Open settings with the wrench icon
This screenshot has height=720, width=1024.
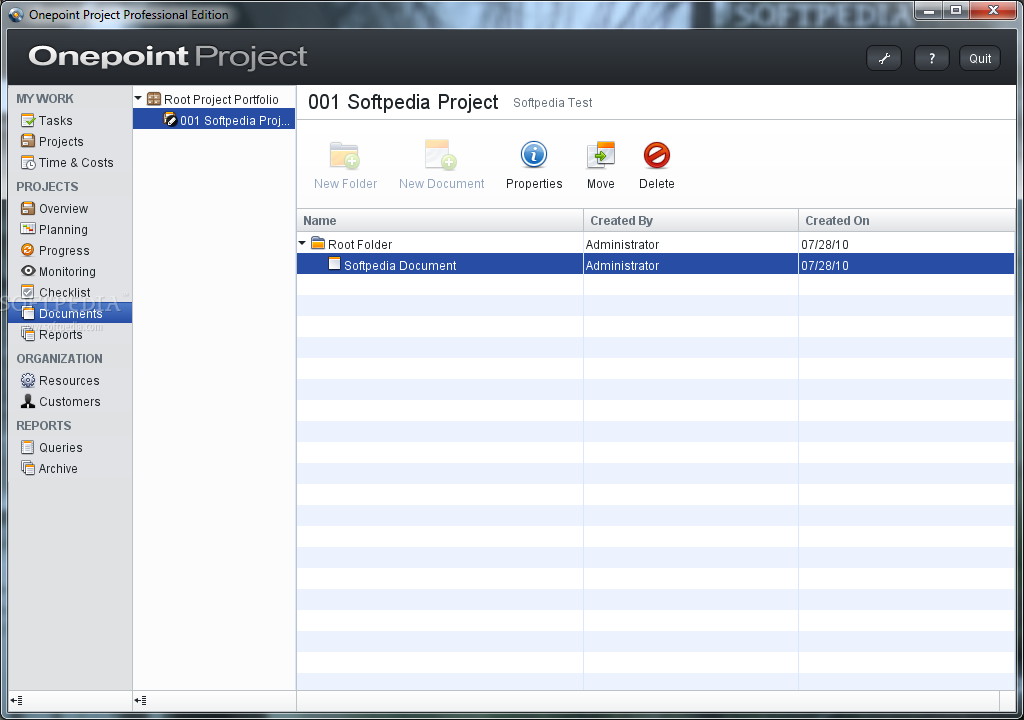point(884,58)
